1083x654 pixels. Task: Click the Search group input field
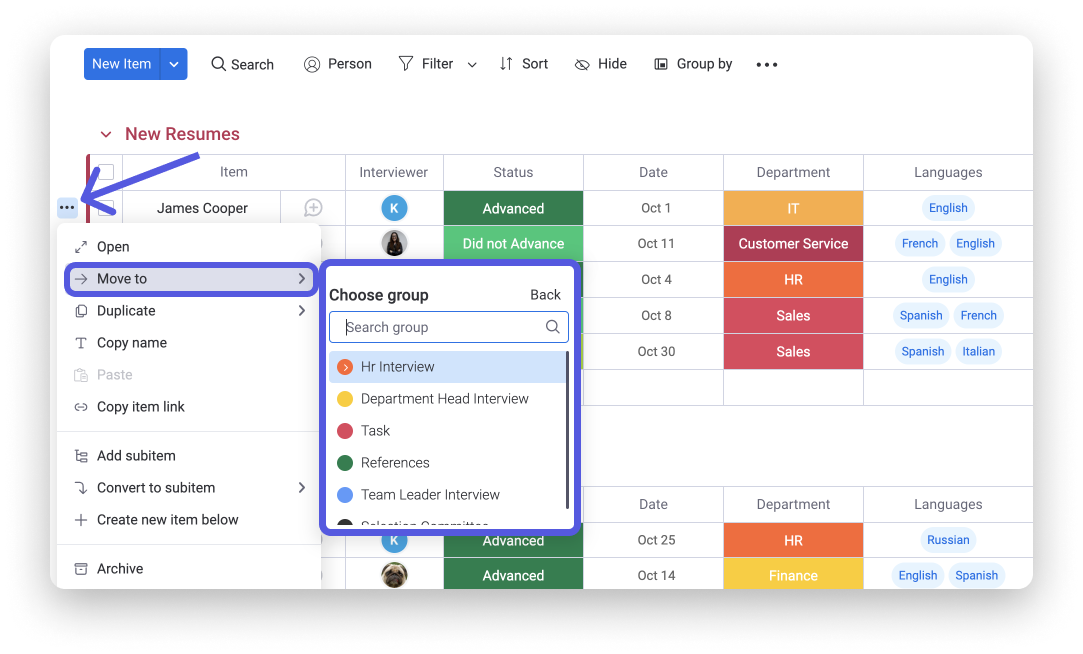coord(440,327)
